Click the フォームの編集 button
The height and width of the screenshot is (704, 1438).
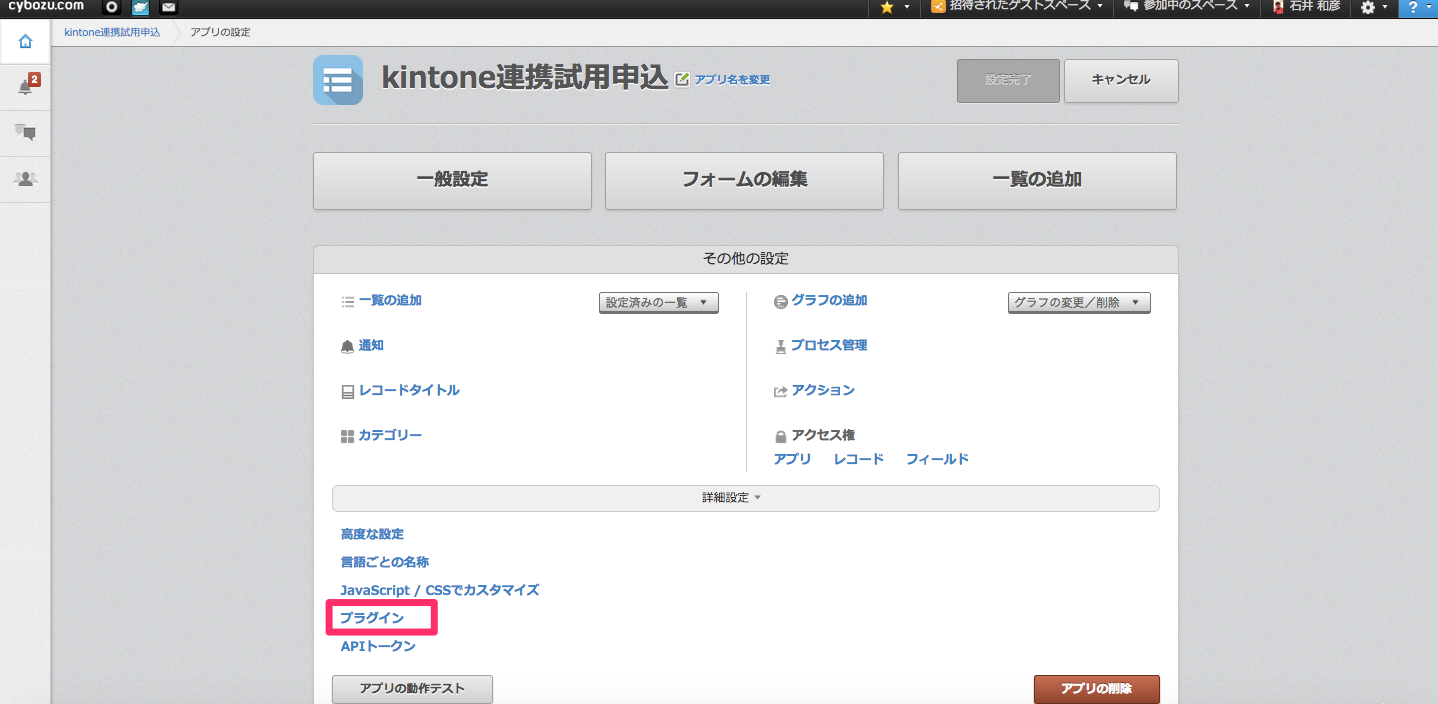click(x=744, y=180)
